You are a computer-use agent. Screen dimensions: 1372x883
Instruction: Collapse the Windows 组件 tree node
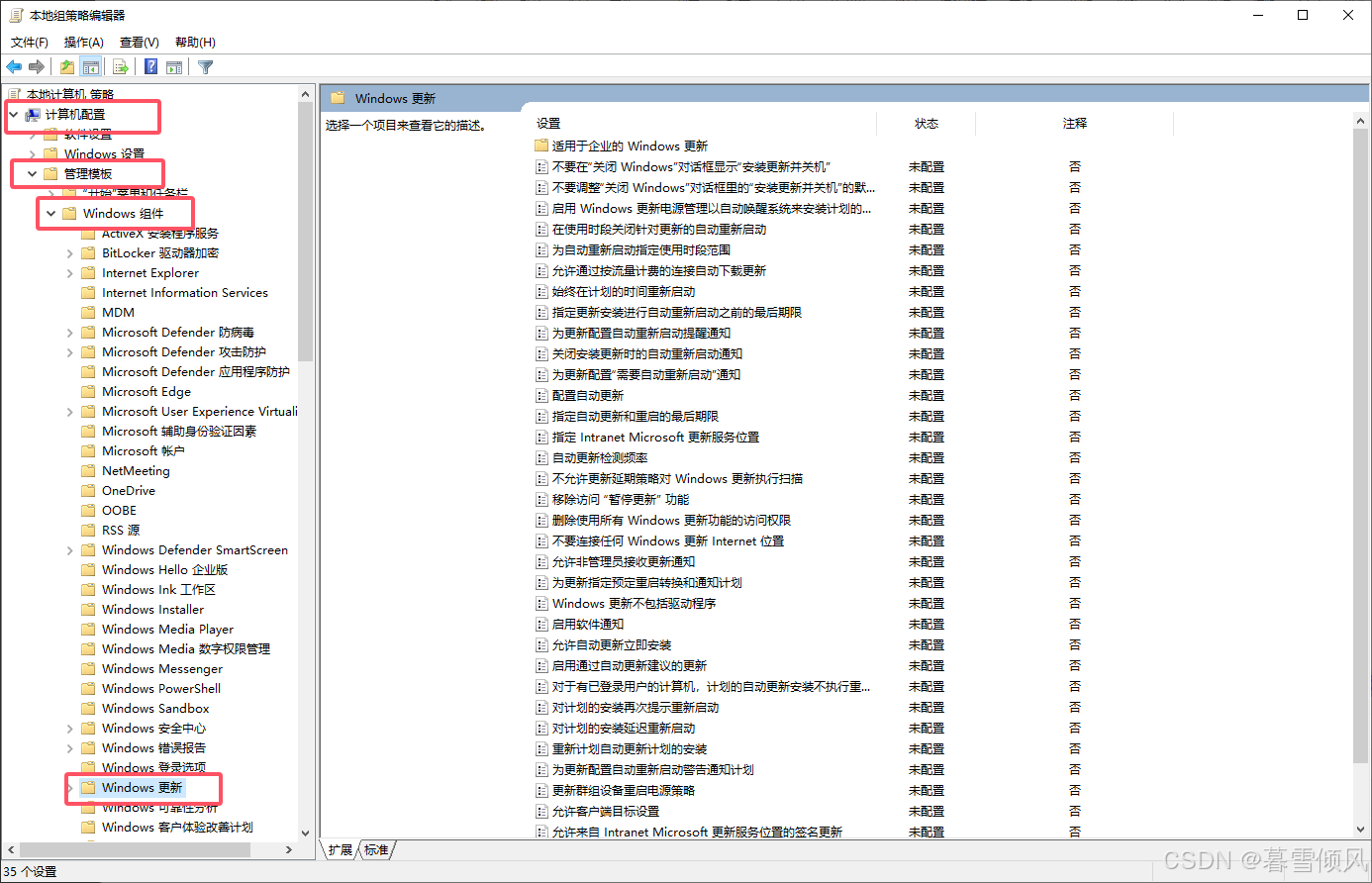[x=50, y=214]
